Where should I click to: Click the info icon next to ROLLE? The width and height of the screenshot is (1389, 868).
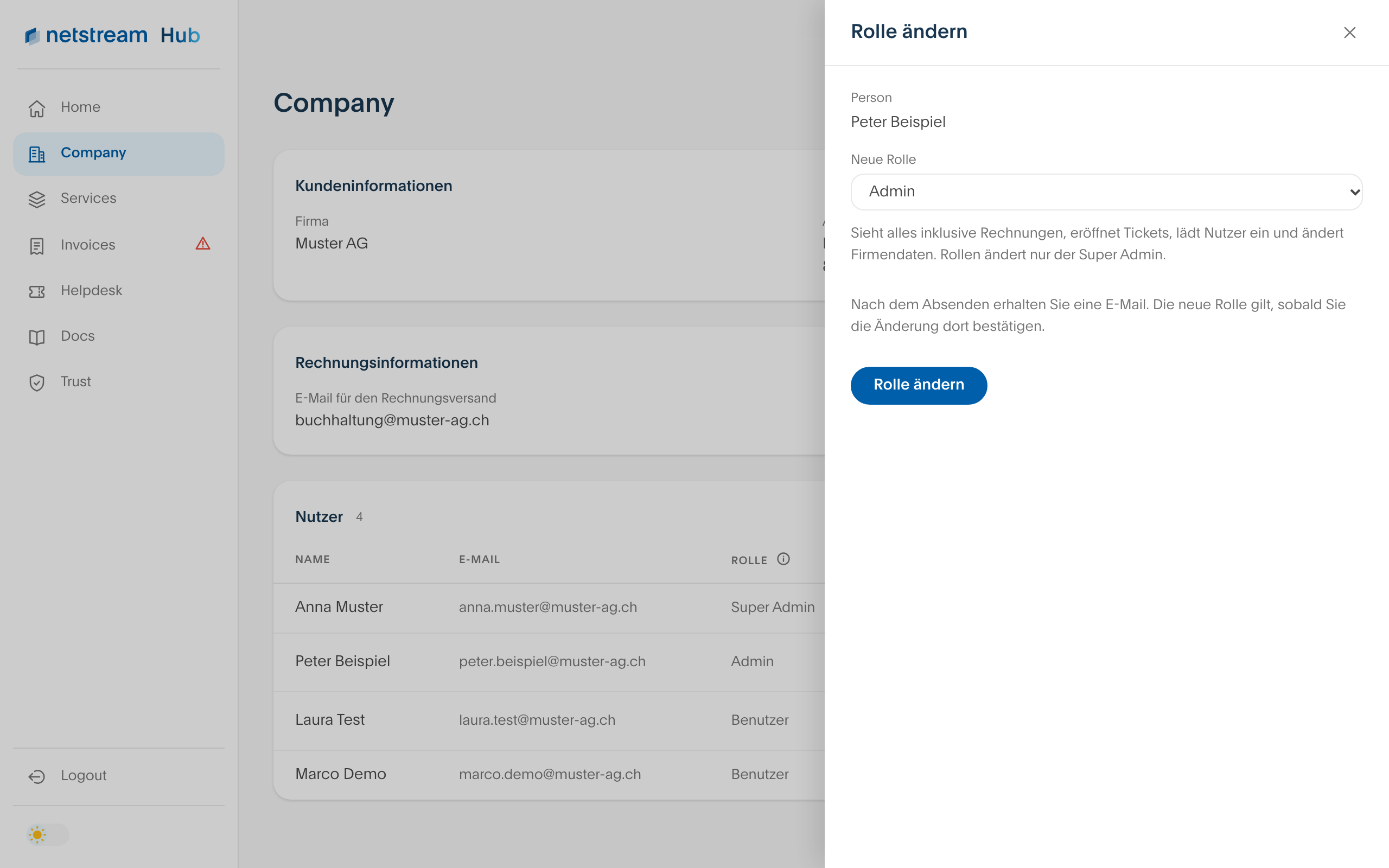click(x=783, y=559)
